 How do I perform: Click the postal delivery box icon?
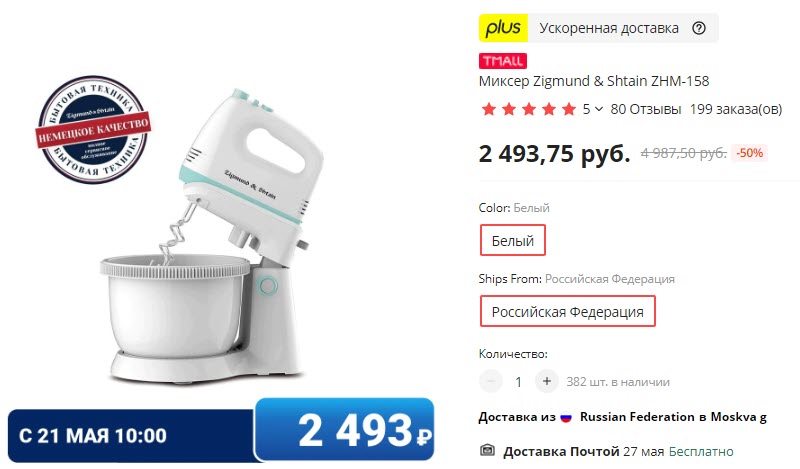coord(488,451)
